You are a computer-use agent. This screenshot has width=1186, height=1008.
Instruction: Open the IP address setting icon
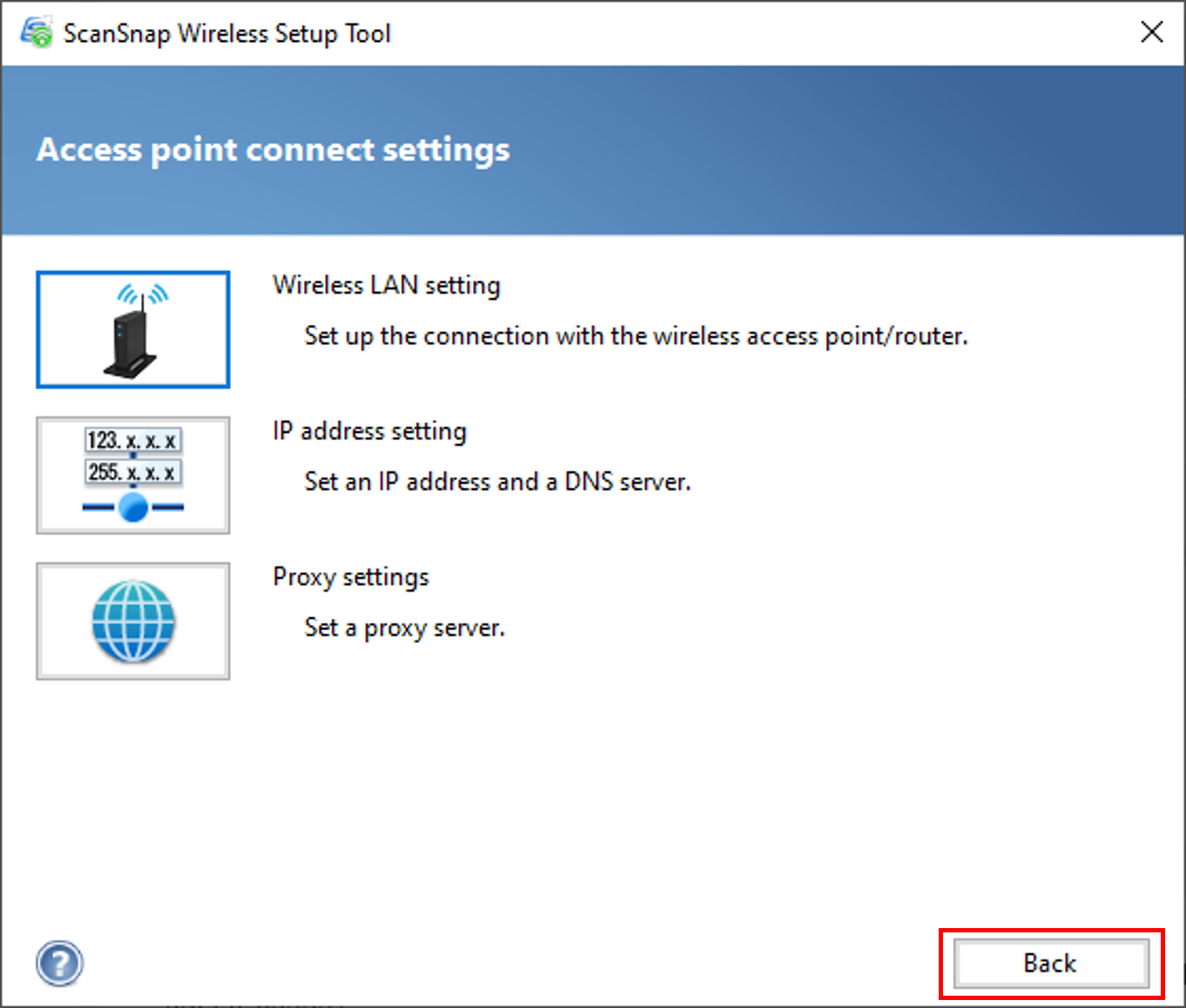click(133, 475)
